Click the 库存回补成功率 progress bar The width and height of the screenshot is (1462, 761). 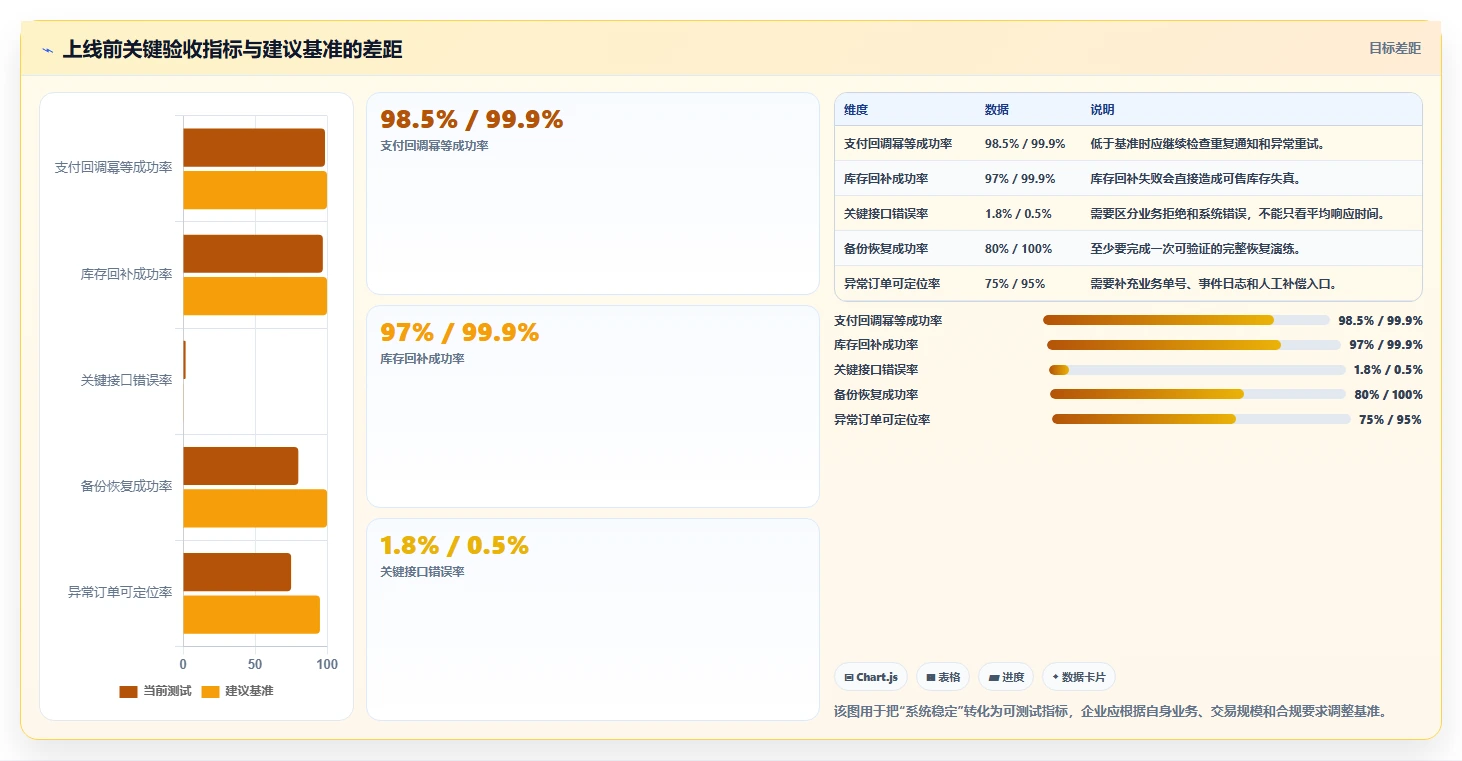click(1193, 345)
